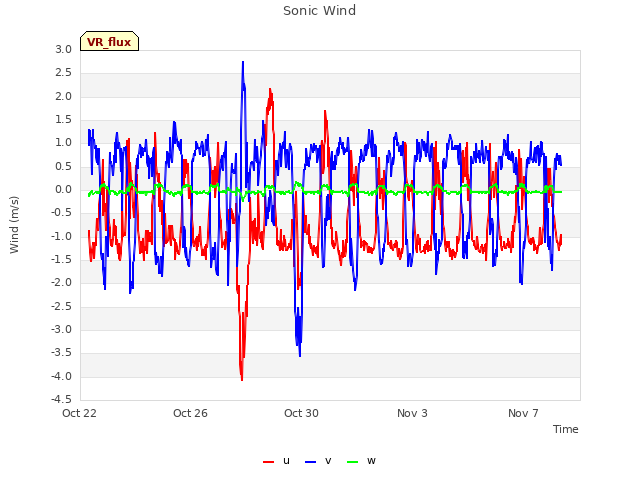
Task: Click the blue v peak near 2.7 m/s
Action: click(x=243, y=62)
